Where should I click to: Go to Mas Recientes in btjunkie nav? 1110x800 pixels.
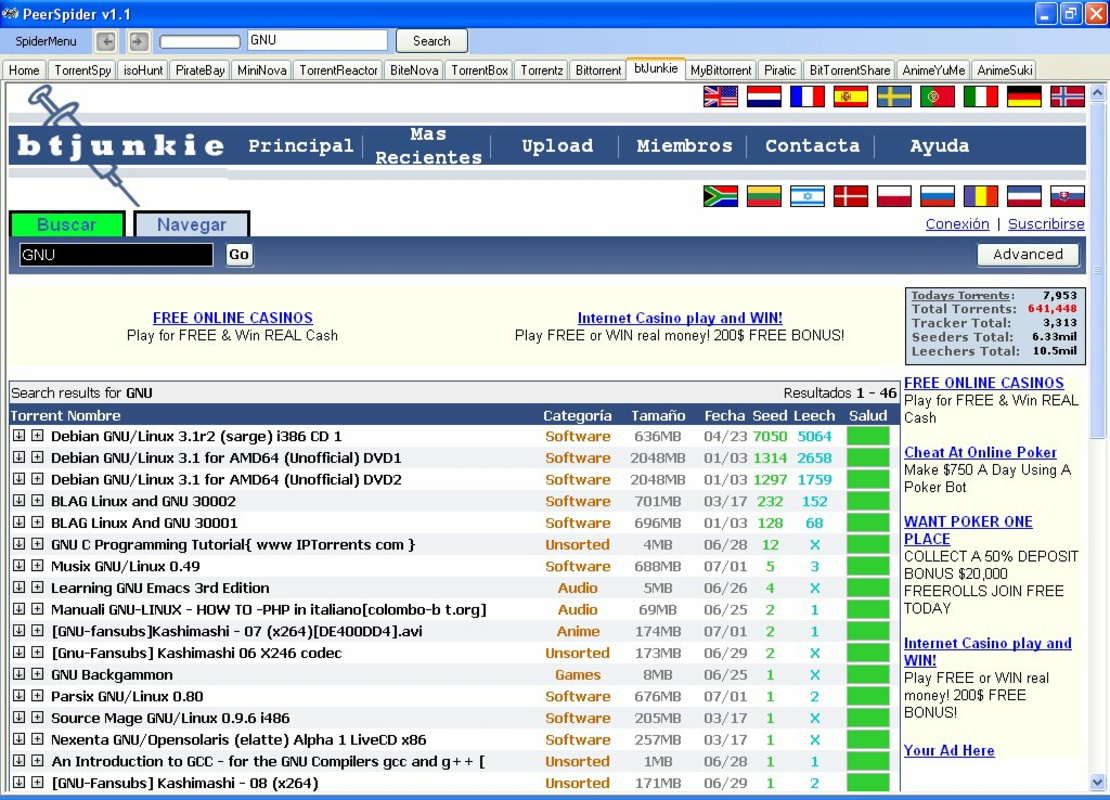428,146
